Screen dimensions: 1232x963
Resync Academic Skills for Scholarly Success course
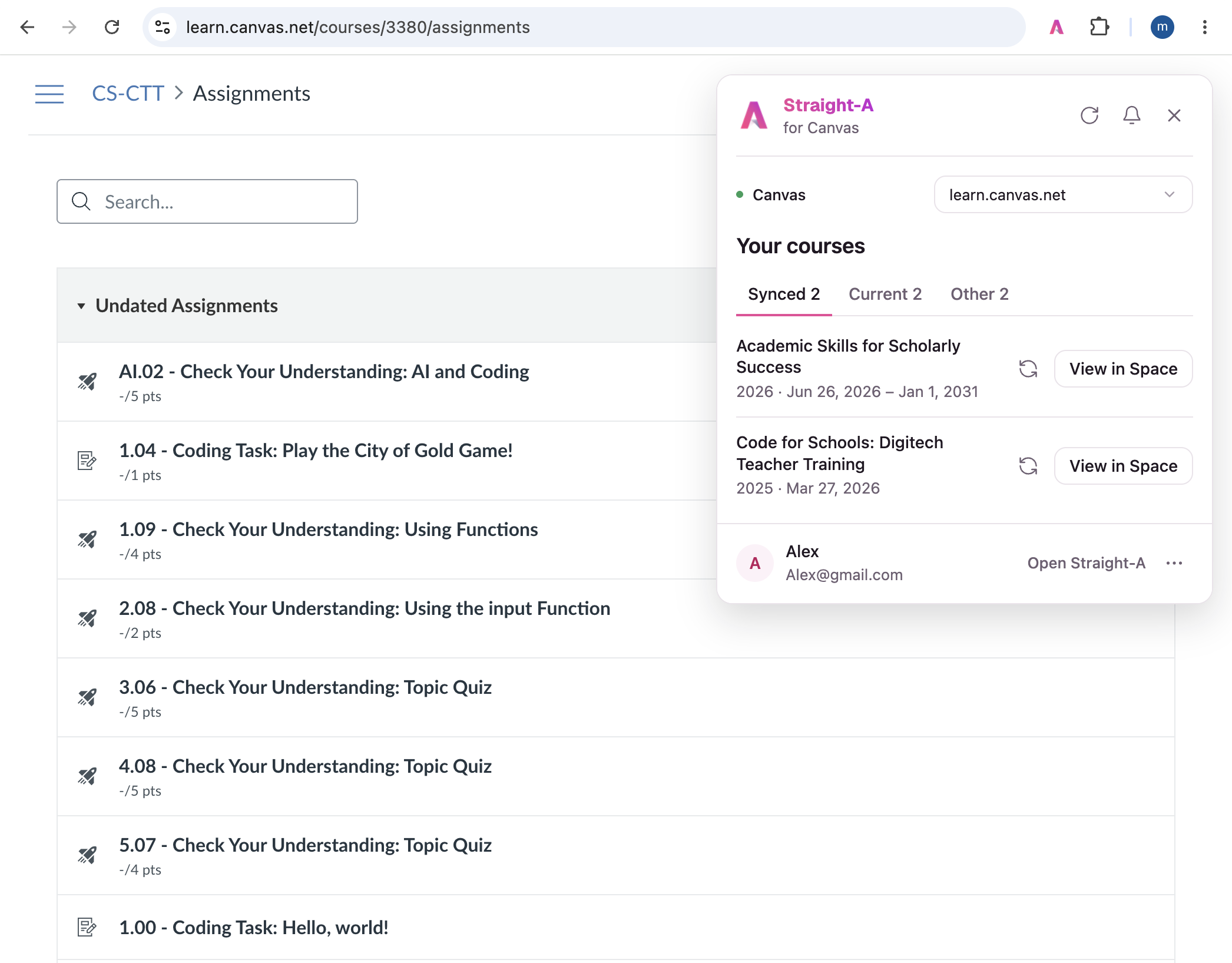[x=1028, y=369]
